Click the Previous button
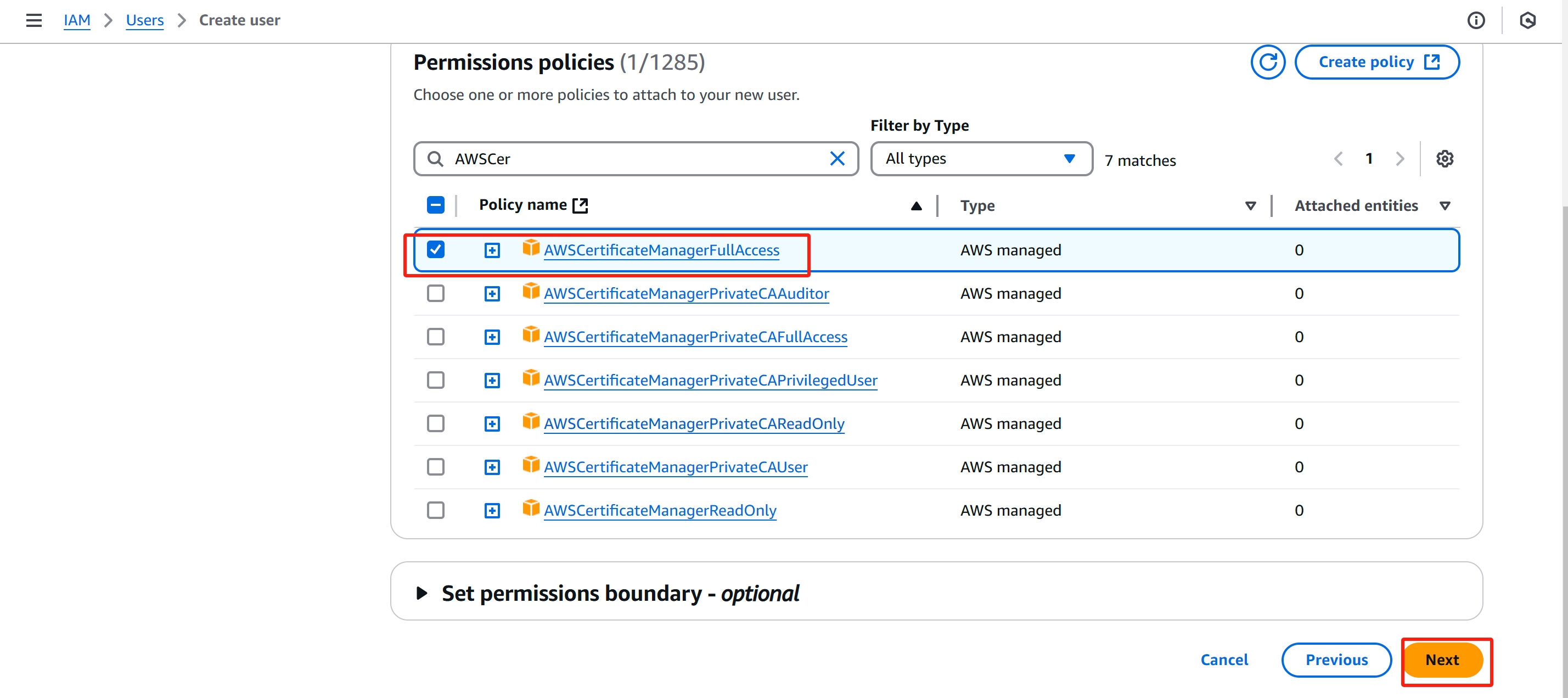The height and width of the screenshot is (698, 1568). coord(1337,660)
